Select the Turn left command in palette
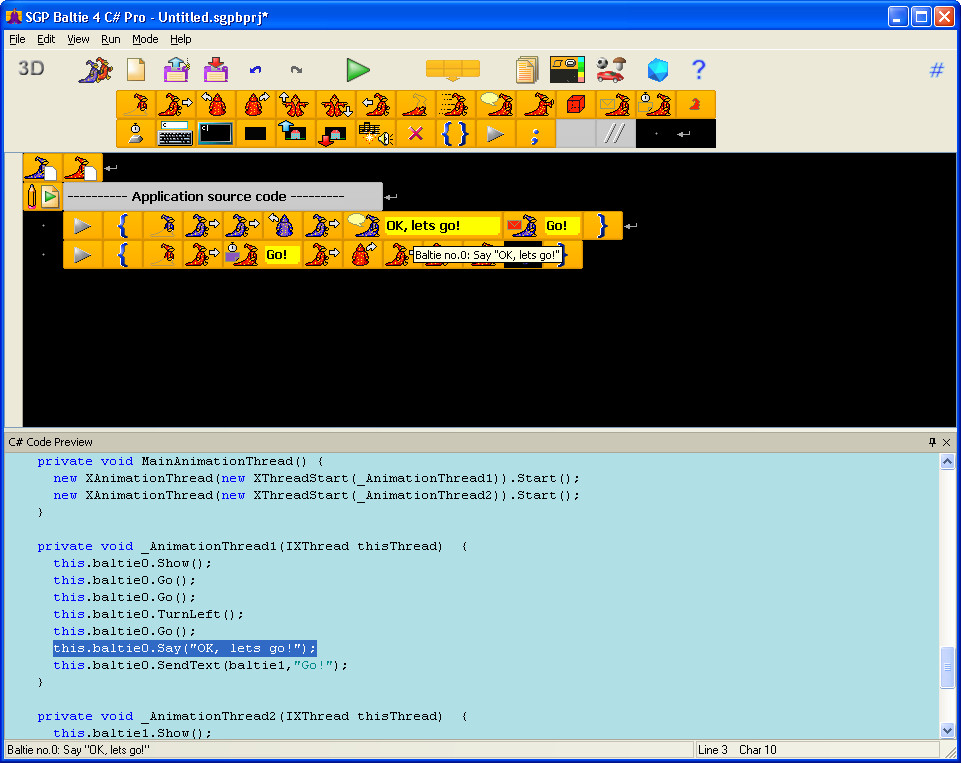 pos(216,105)
